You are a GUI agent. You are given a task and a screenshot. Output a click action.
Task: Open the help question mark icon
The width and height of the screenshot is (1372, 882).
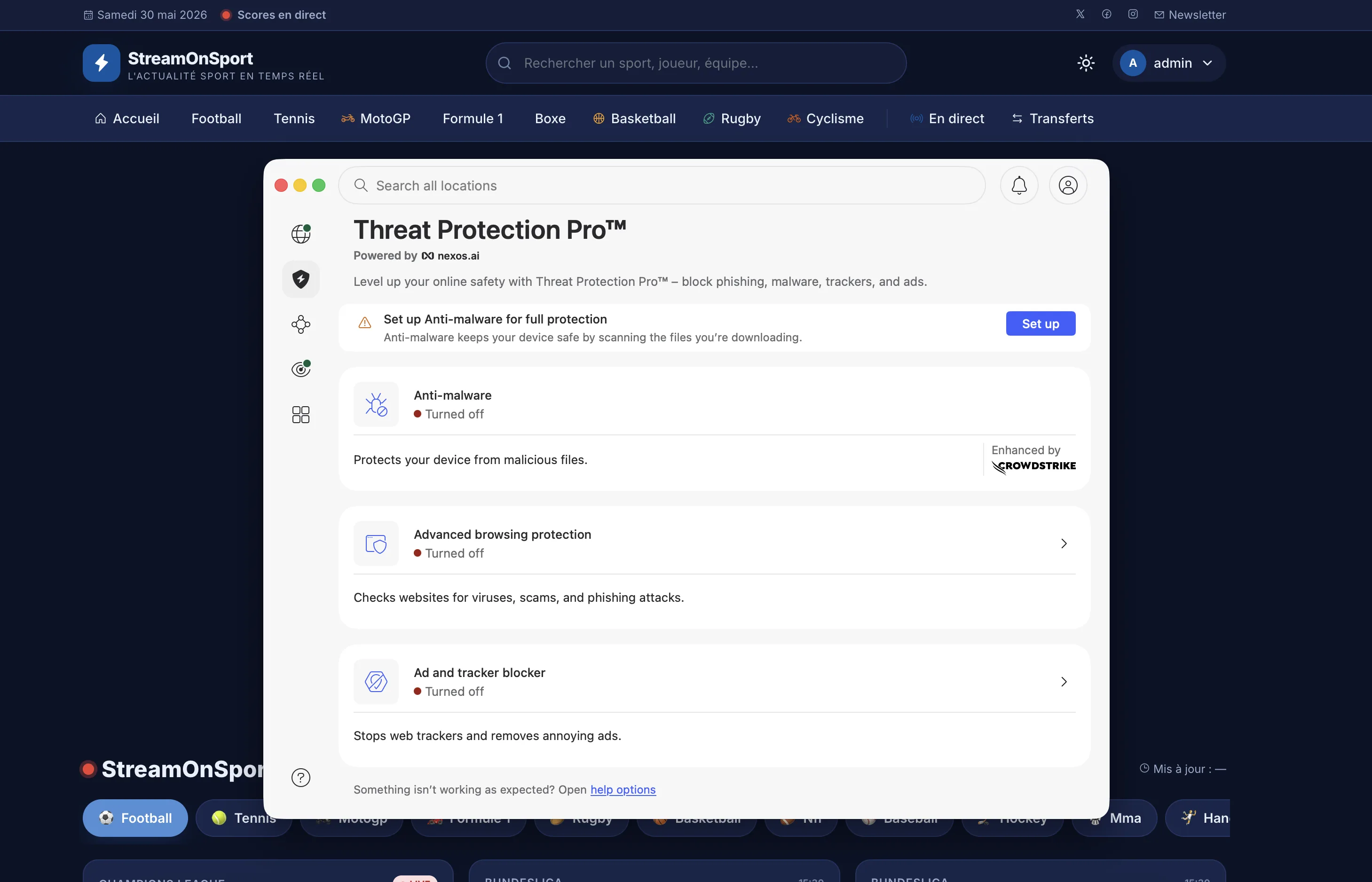click(300, 777)
